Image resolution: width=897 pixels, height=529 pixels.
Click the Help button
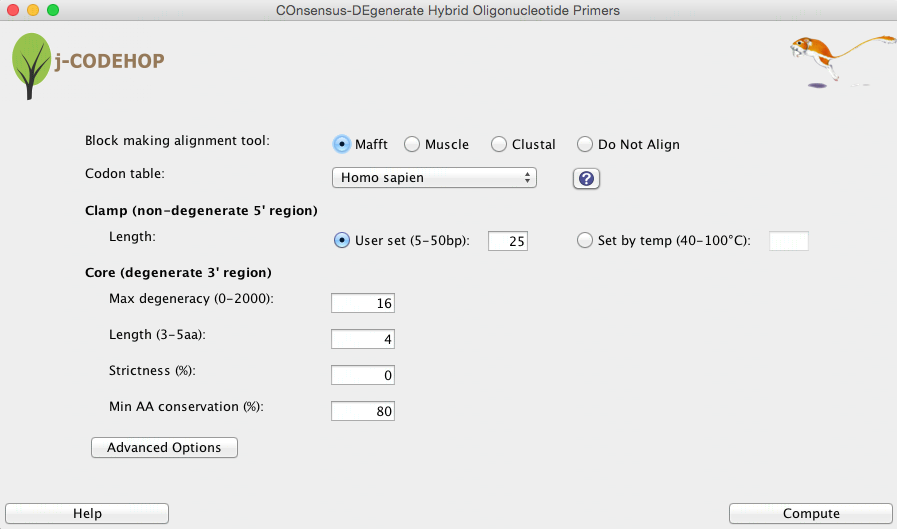[87, 513]
